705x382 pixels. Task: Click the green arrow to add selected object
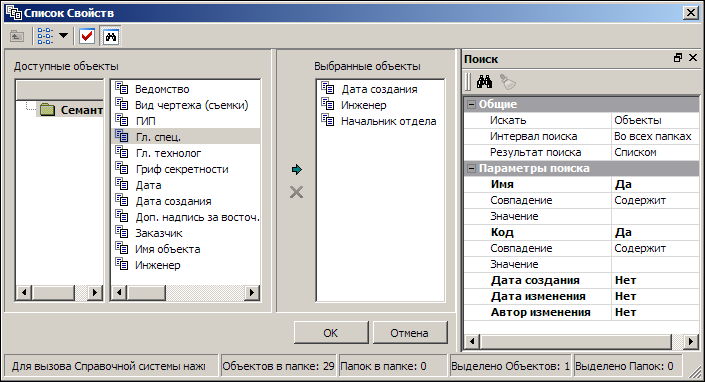pos(296,169)
